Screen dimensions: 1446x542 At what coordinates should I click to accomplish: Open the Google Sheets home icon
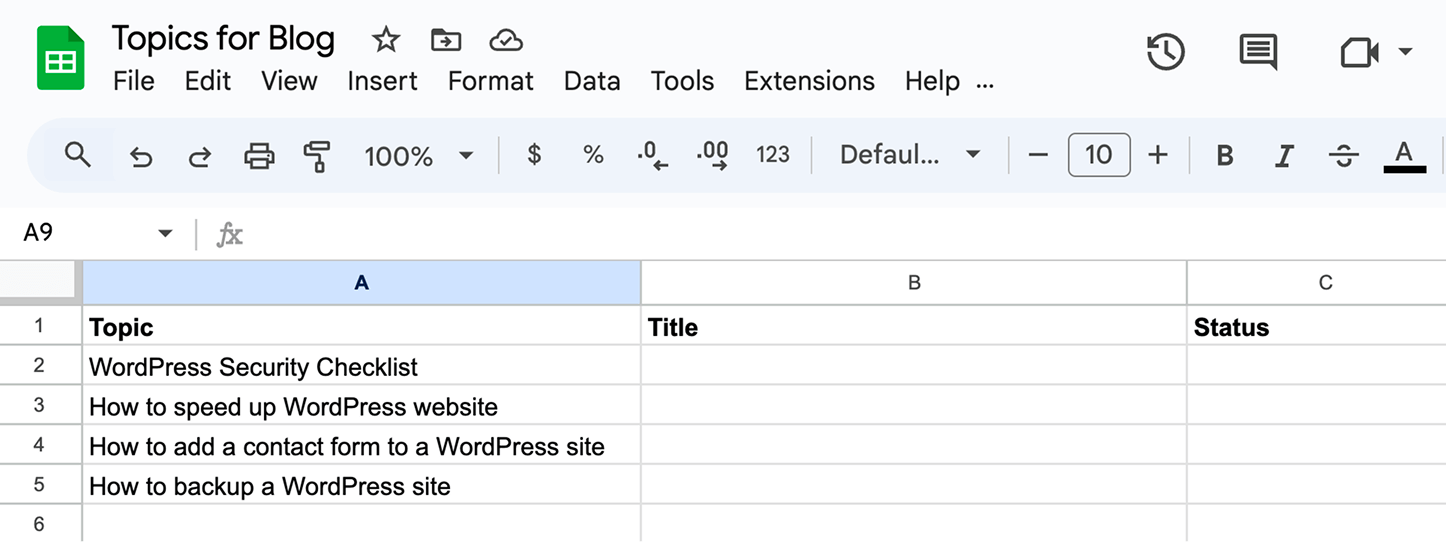pos(60,59)
